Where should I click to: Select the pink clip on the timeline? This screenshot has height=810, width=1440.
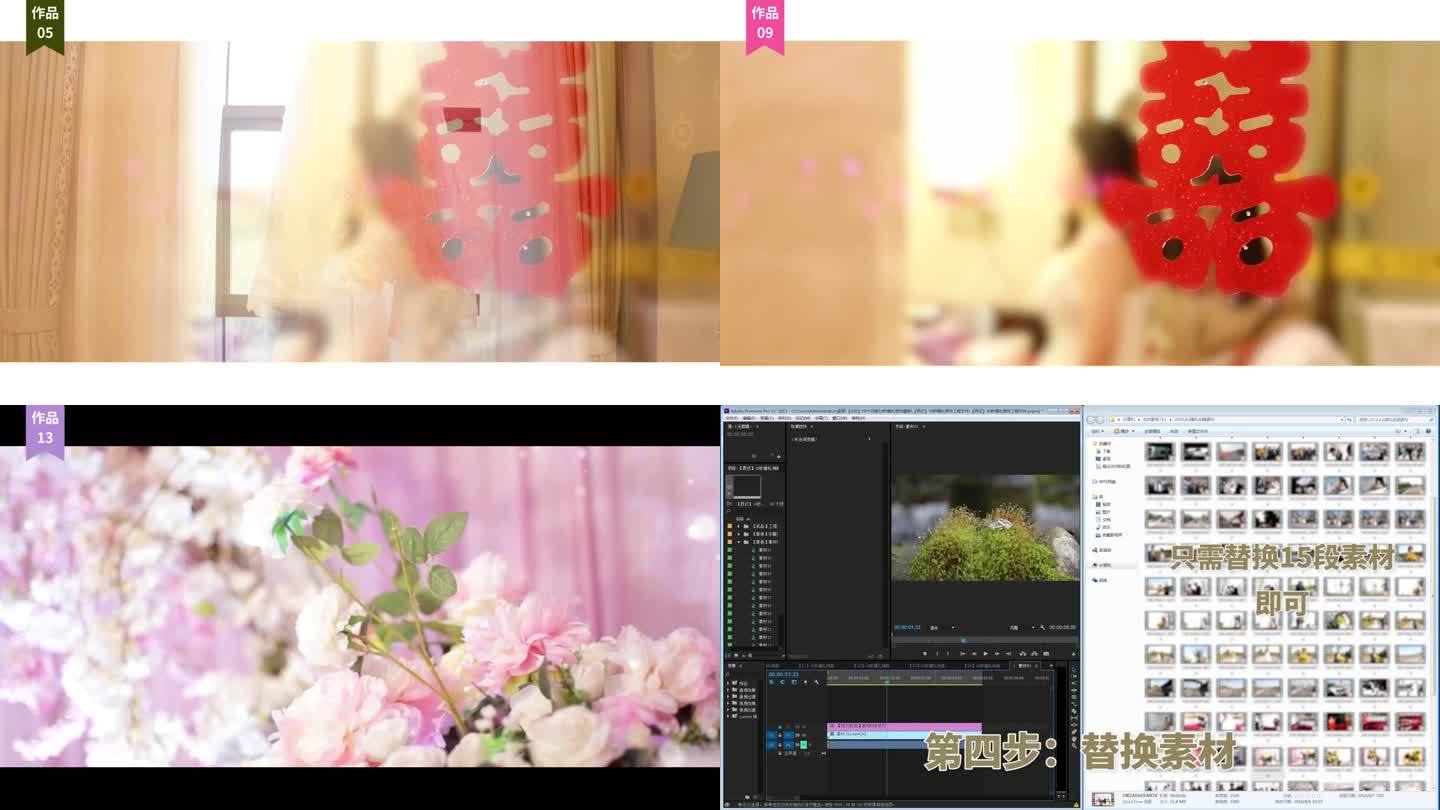[904, 726]
